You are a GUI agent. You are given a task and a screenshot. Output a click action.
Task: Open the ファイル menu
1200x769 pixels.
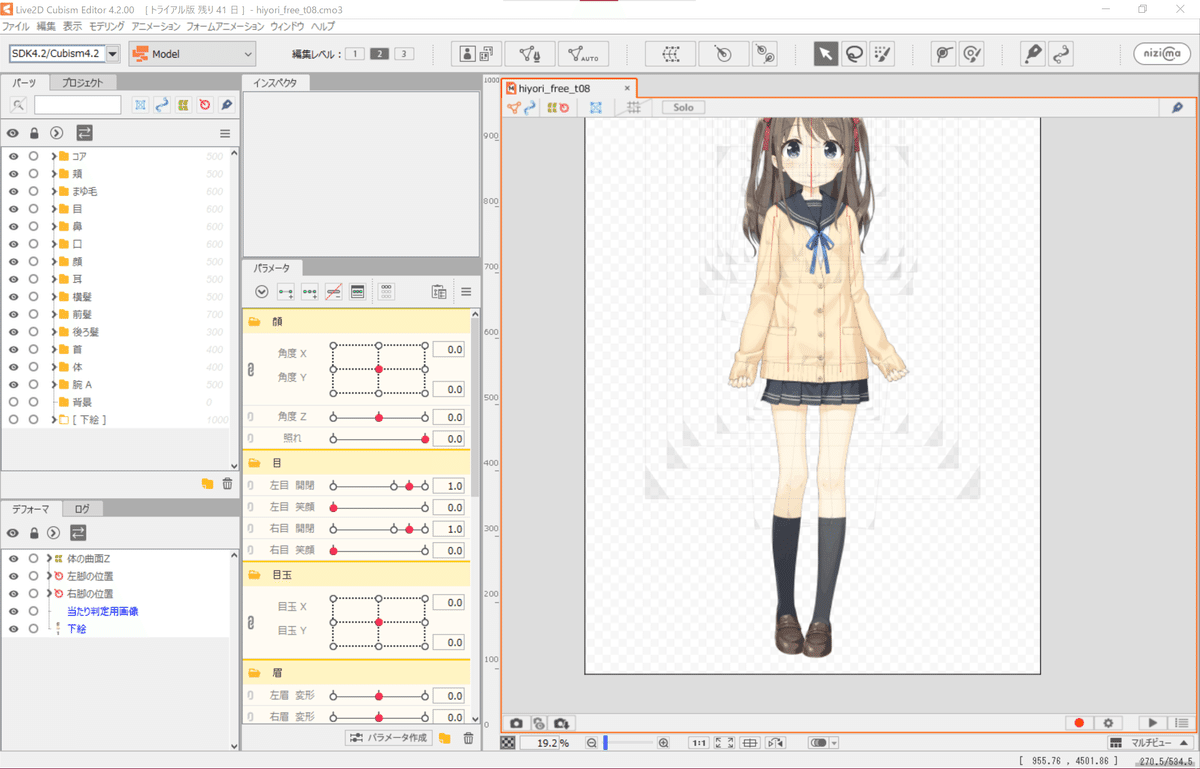point(15,26)
